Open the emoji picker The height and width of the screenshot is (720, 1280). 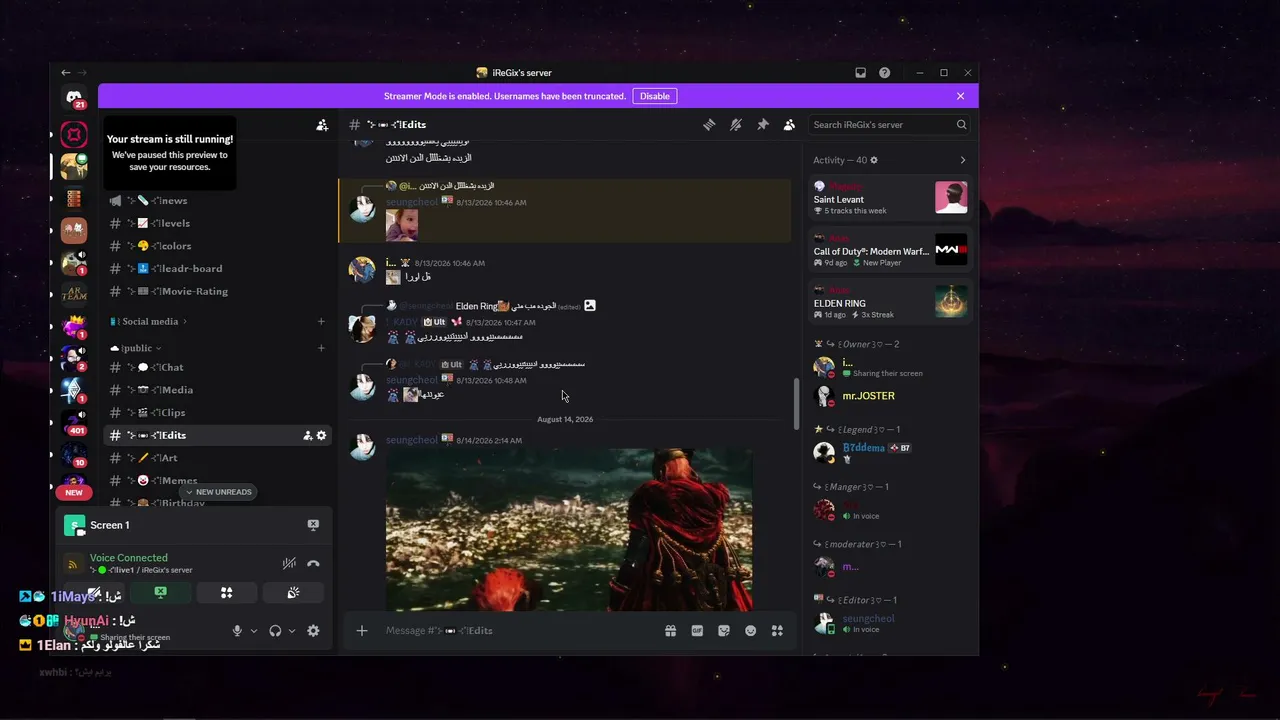(x=750, y=631)
